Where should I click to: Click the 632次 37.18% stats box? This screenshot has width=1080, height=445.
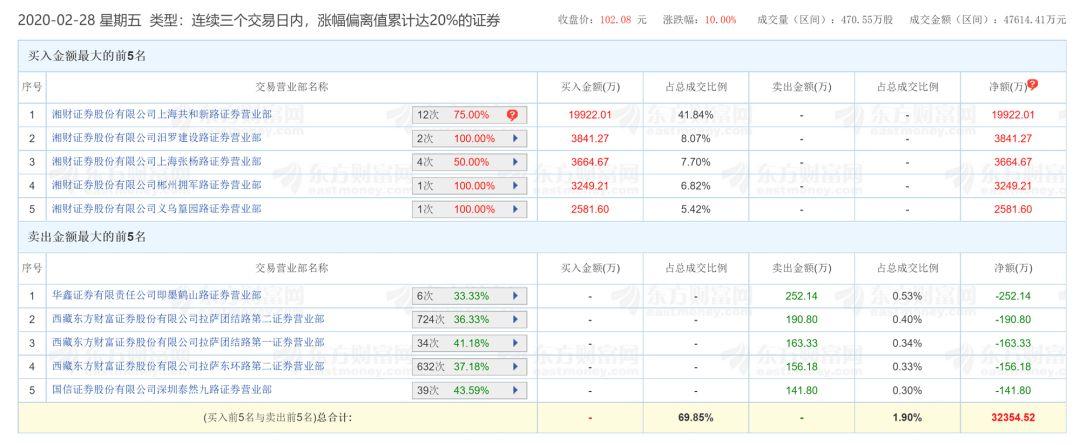click(x=469, y=367)
